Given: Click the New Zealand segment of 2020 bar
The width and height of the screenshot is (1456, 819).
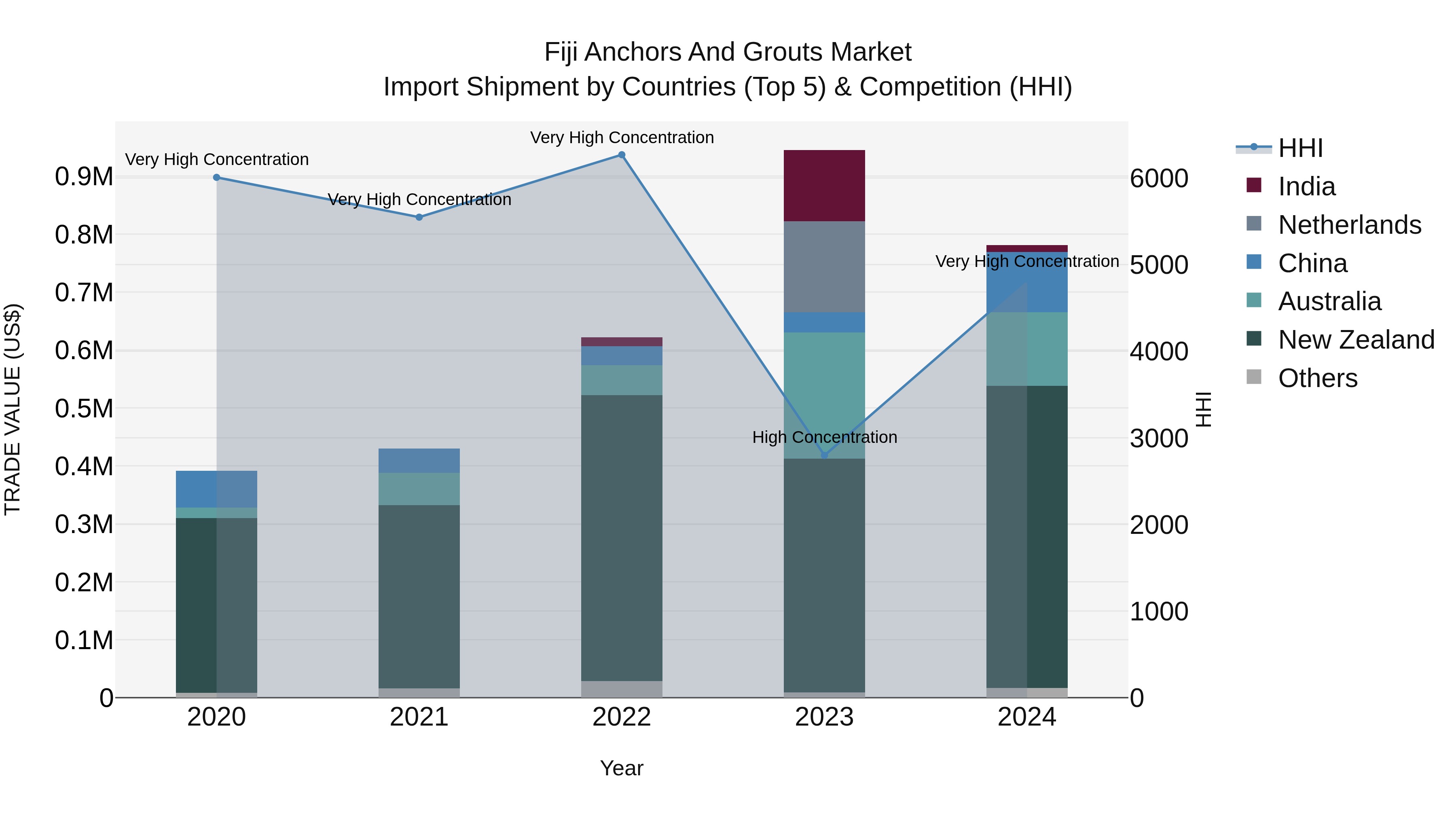Looking at the screenshot, I should coord(216,605).
